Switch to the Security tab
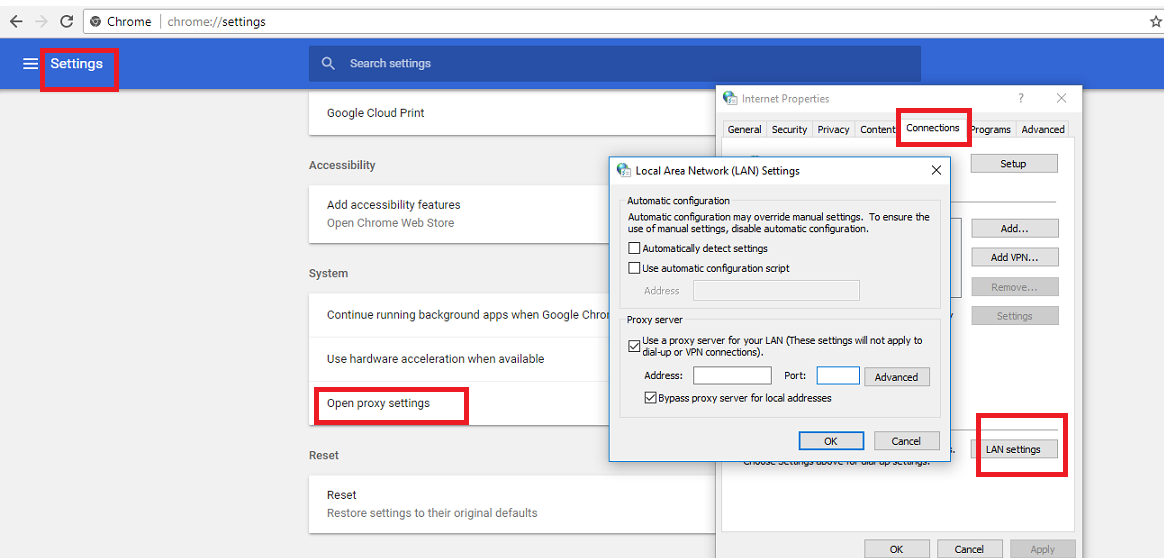 pos(789,129)
